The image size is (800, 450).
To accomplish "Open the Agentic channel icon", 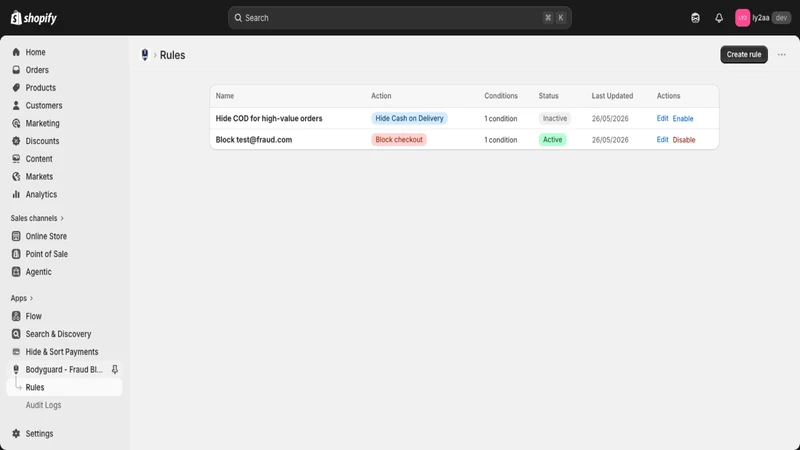I will click(x=16, y=272).
